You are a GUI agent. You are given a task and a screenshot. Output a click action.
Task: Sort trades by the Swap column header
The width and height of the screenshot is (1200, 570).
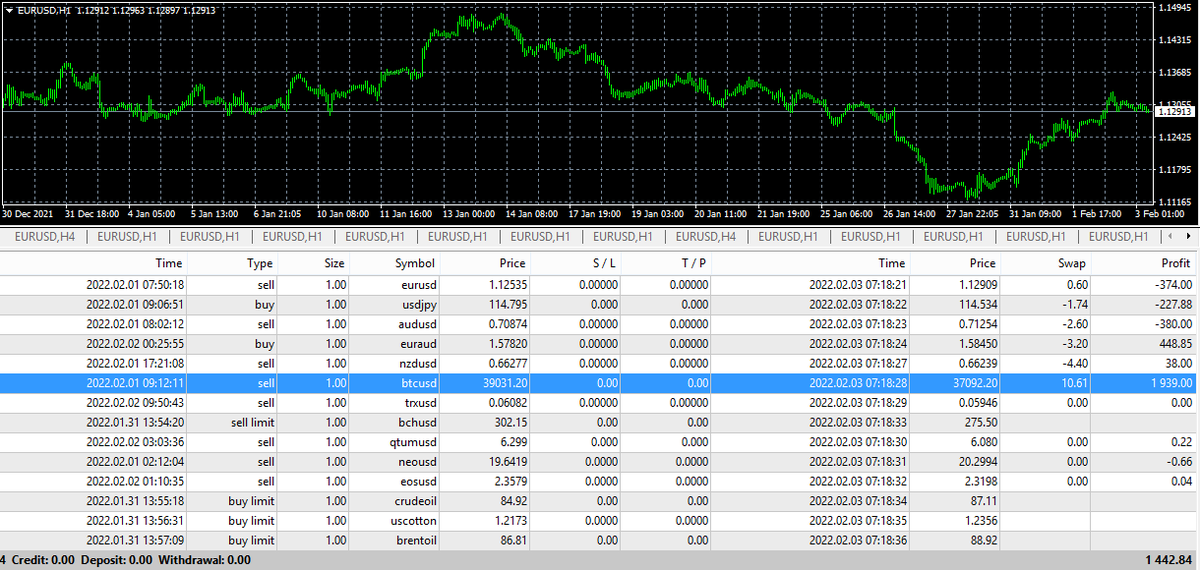point(1071,263)
